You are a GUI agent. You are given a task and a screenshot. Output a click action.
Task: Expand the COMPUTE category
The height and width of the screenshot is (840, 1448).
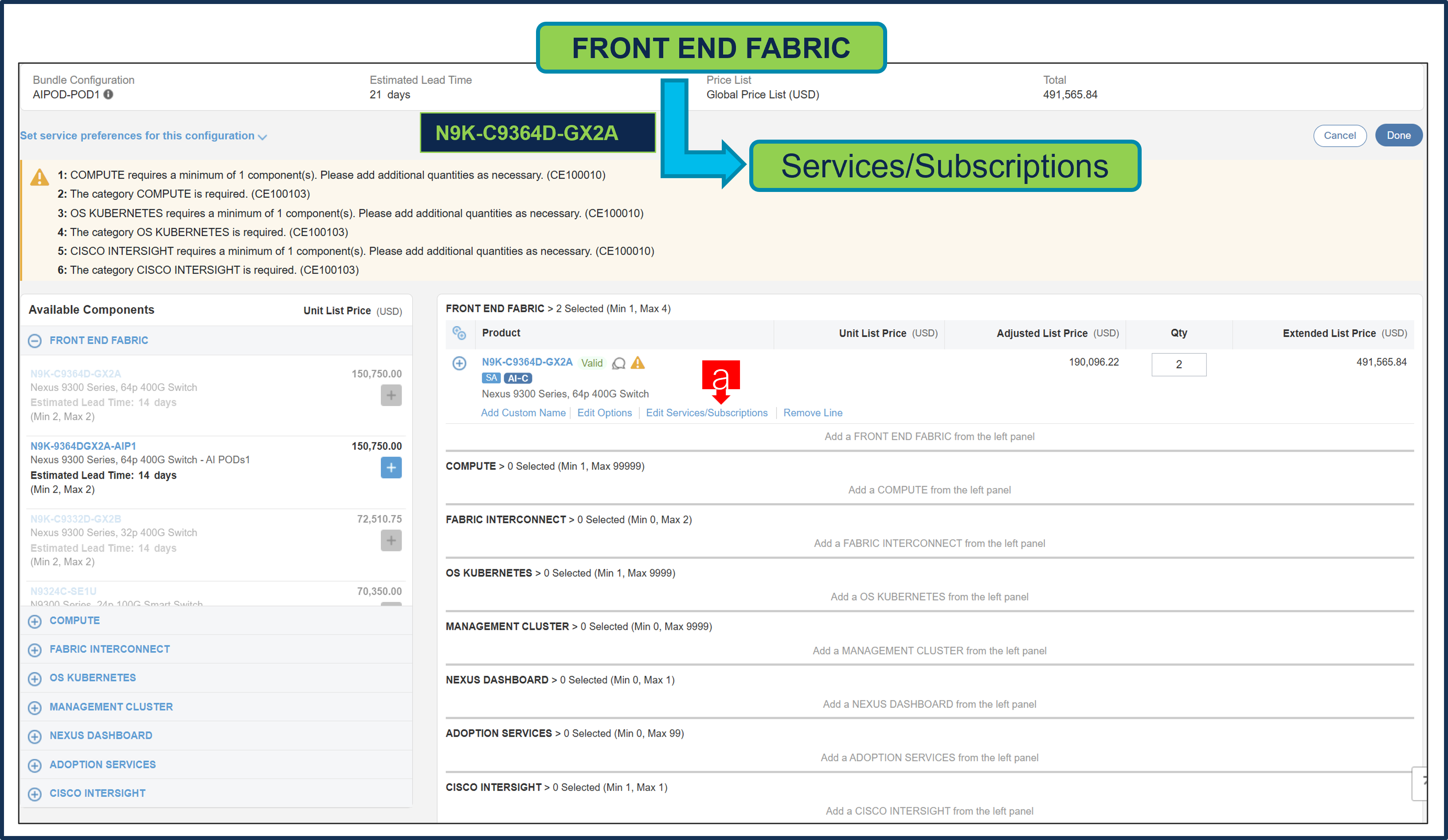click(35, 621)
